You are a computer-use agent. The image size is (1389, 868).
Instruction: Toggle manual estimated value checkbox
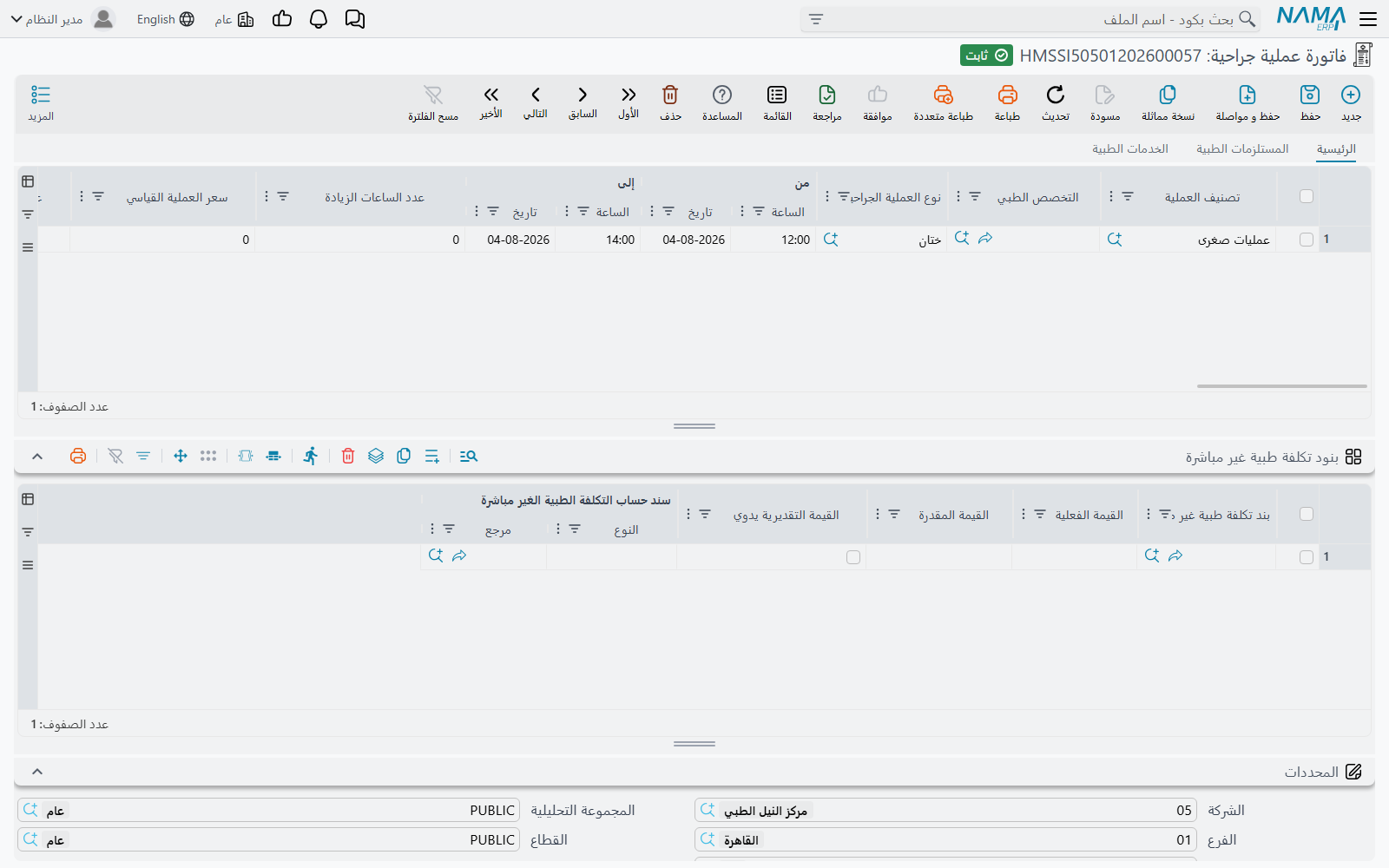coord(853,557)
